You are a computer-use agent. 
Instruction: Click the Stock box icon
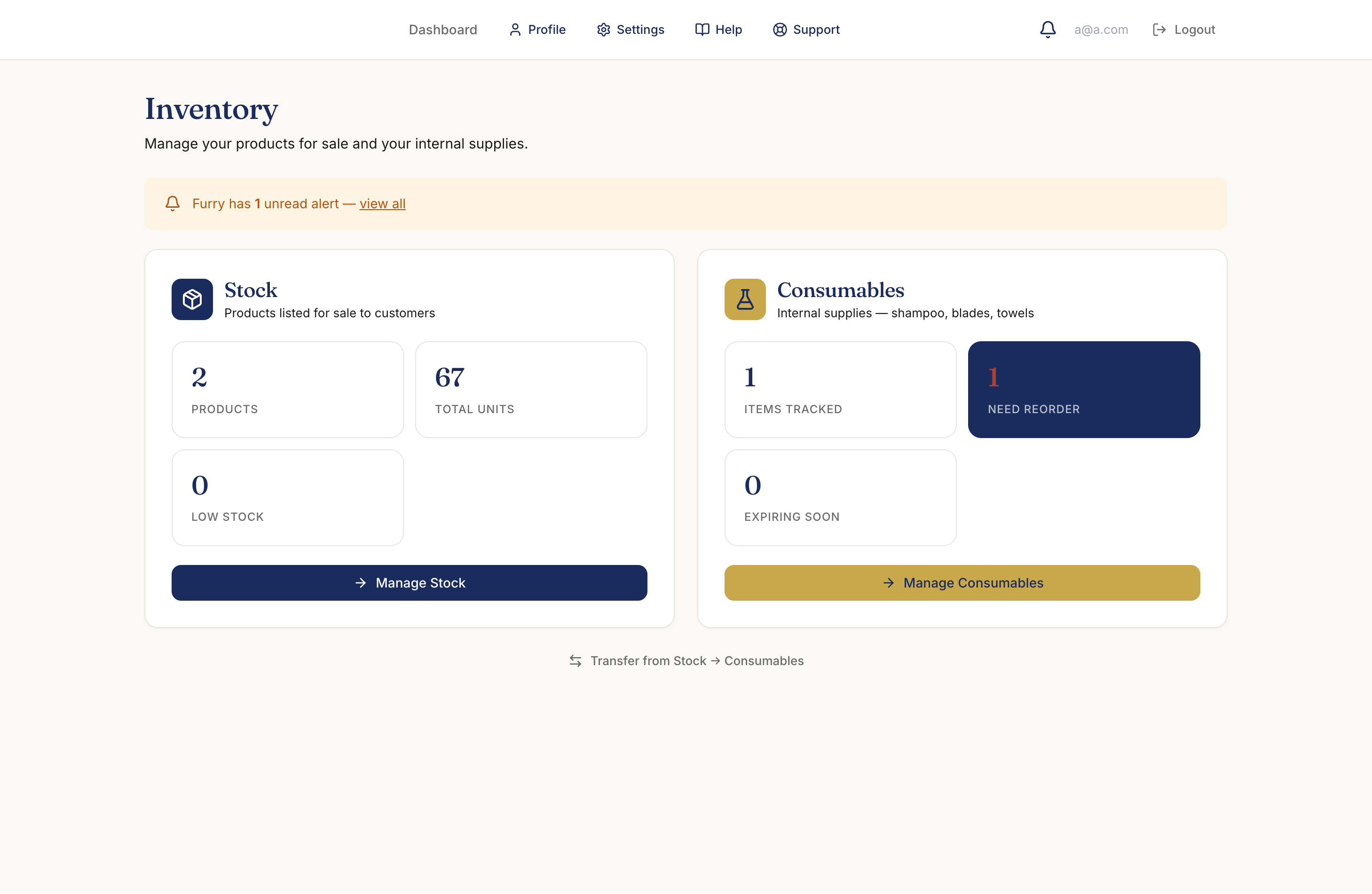coord(192,299)
